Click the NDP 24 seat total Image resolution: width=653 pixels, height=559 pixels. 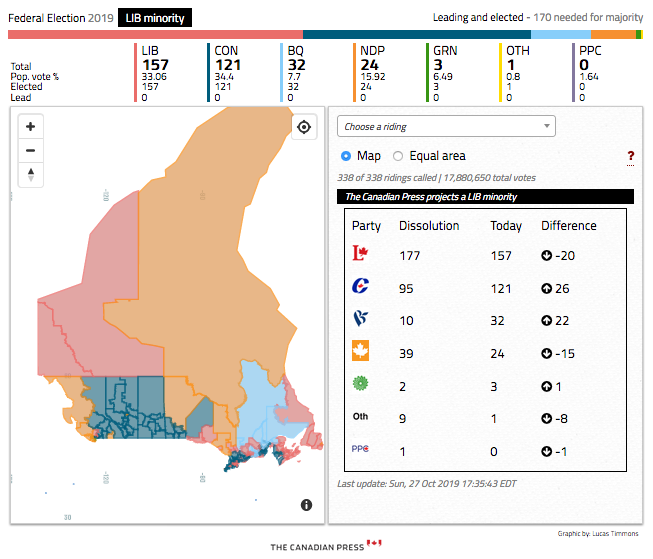[x=370, y=65]
